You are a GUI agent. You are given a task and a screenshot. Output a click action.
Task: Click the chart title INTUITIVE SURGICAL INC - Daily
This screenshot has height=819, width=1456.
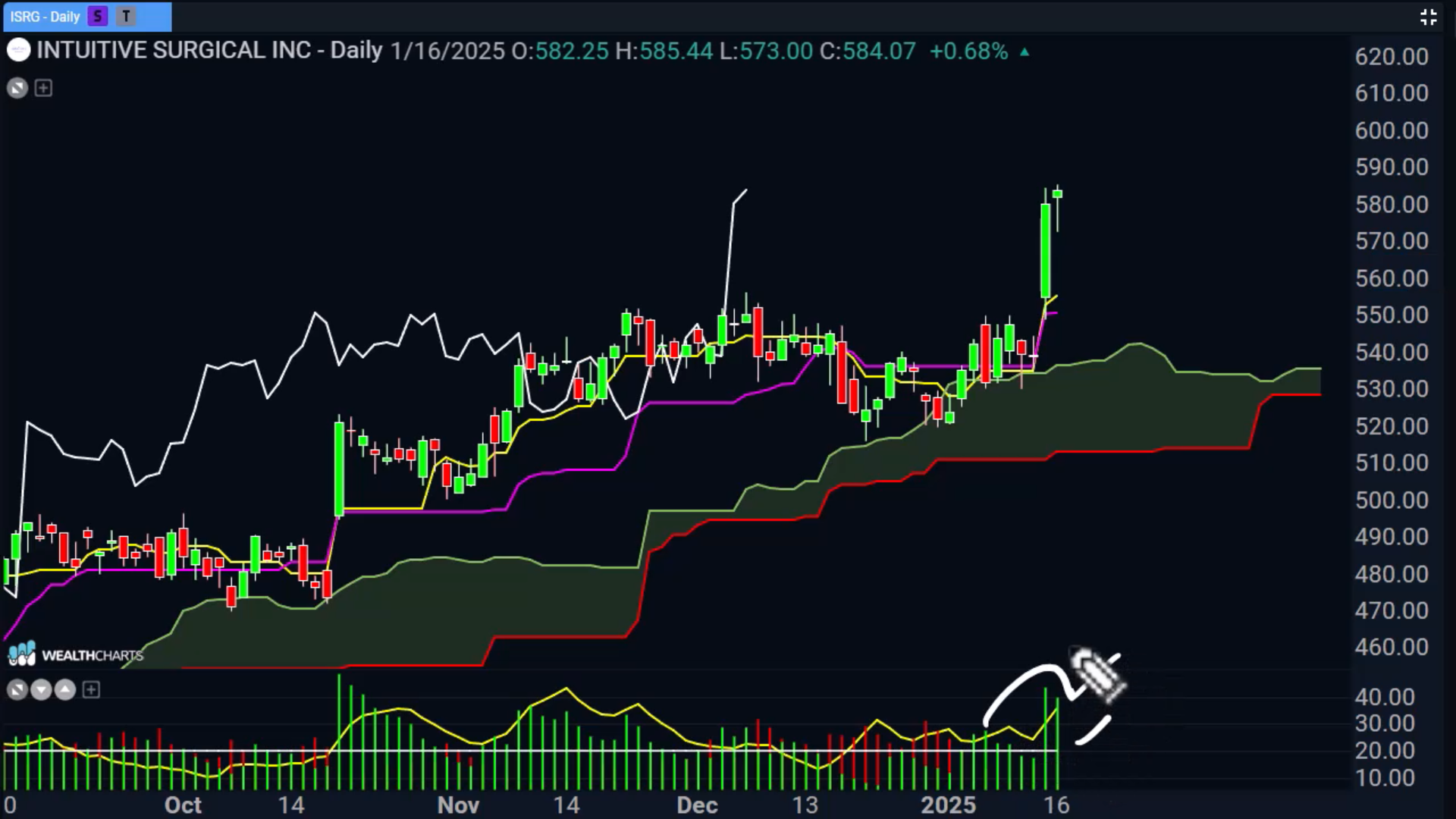click(x=210, y=51)
